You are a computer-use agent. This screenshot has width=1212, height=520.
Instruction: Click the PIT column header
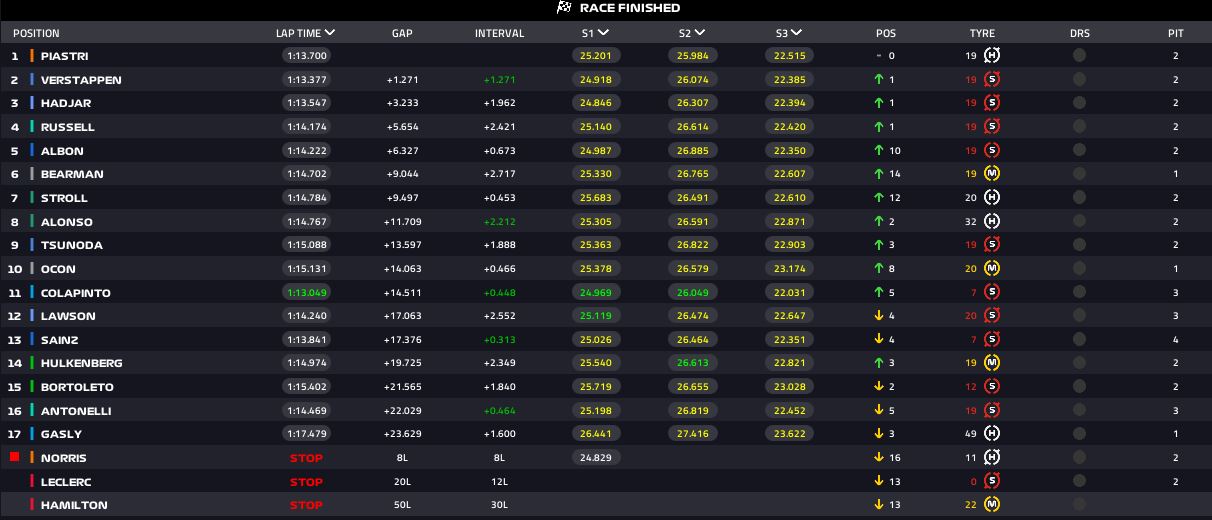[x=1176, y=33]
